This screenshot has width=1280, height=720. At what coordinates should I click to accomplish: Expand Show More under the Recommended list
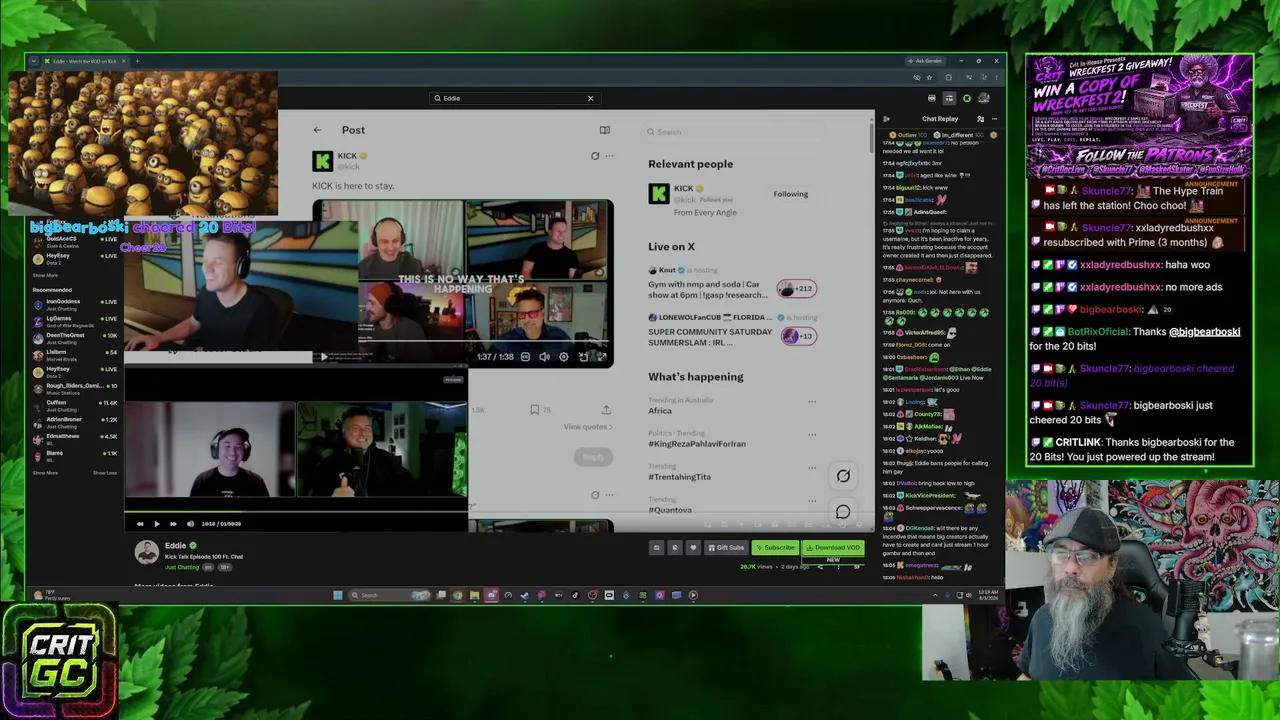coord(45,473)
